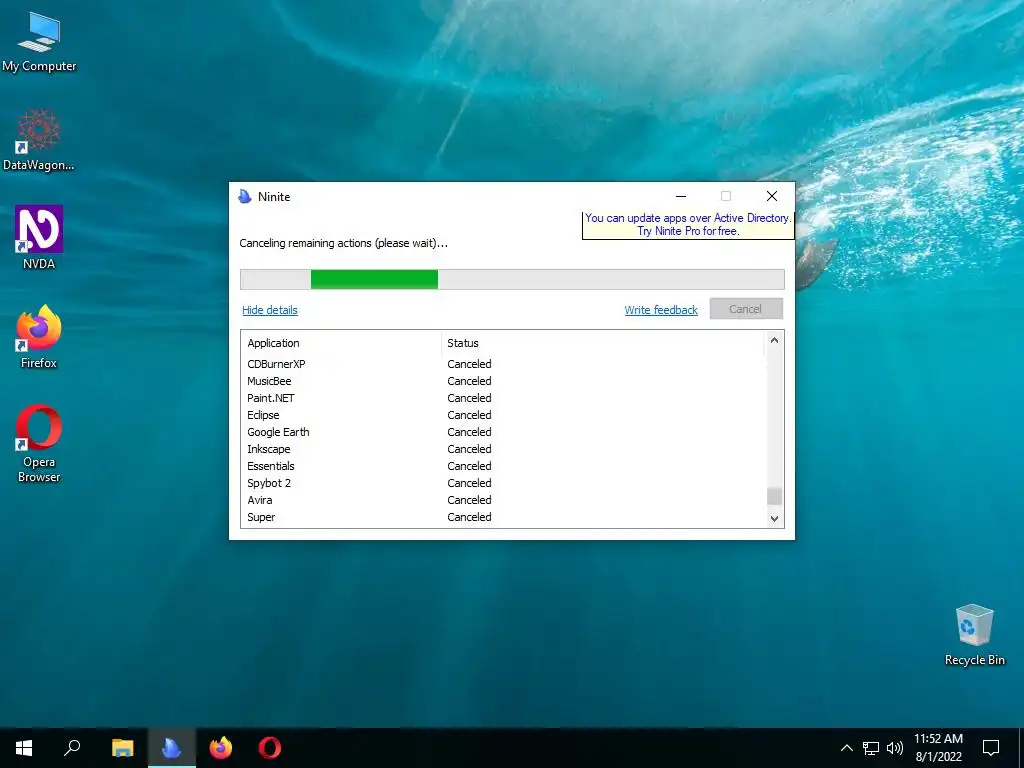Minimize the Ninite window
The width and height of the screenshot is (1024, 768).
coord(680,196)
